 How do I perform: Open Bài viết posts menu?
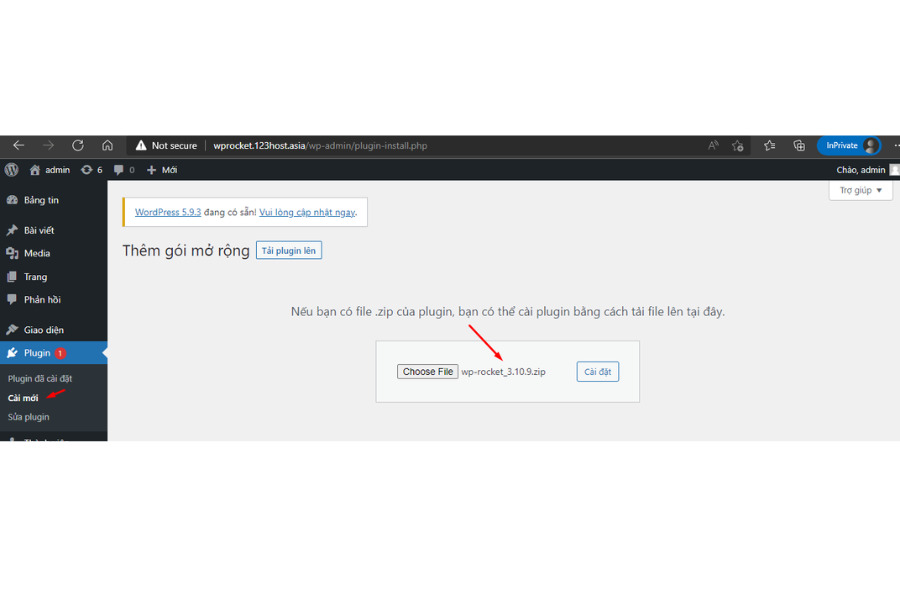[38, 230]
